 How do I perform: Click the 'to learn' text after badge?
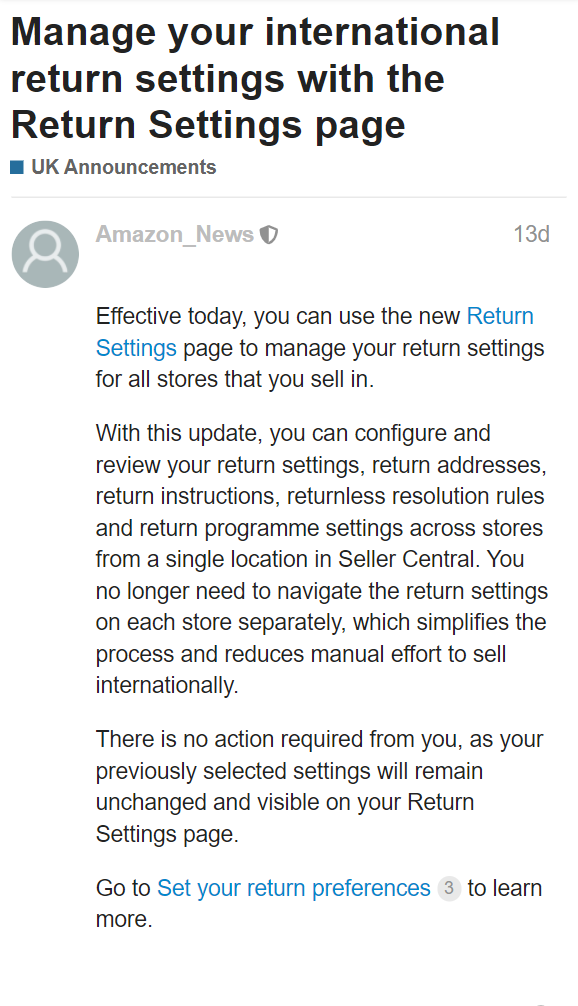point(505,889)
